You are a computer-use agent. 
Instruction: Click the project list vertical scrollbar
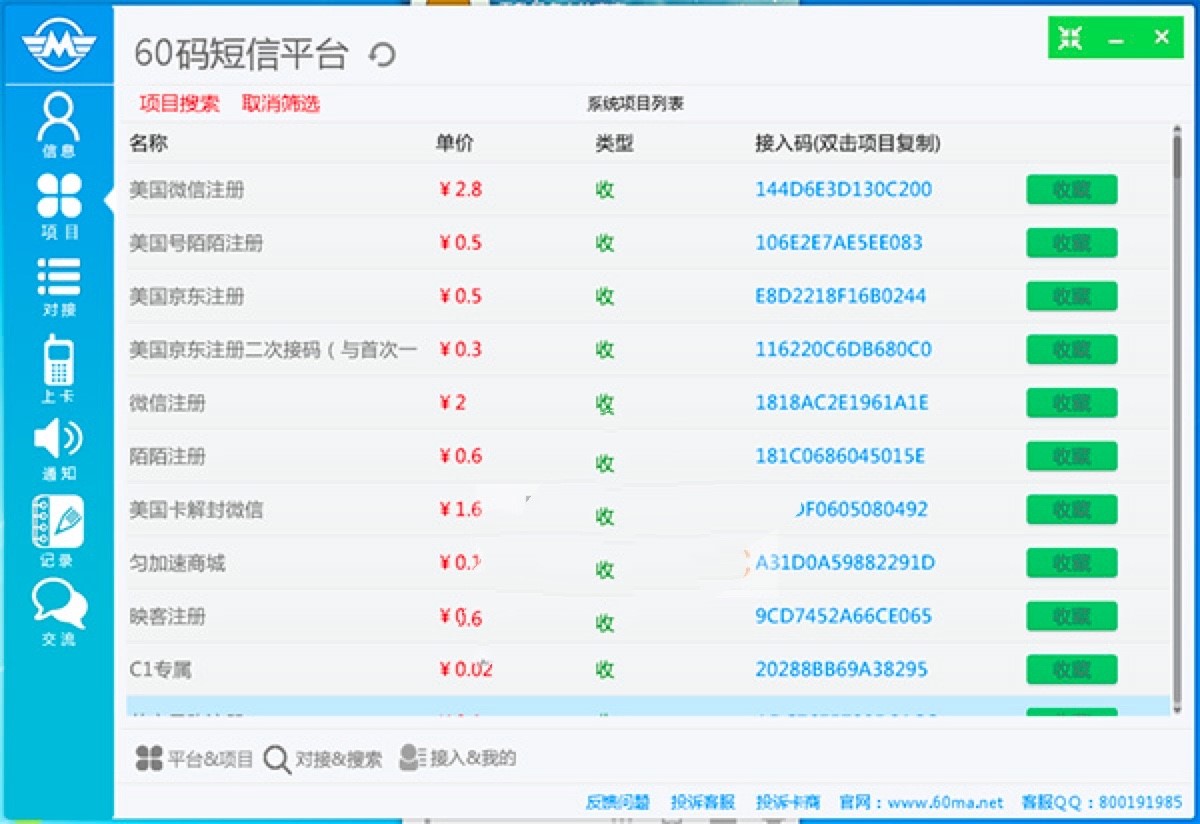[1177, 420]
